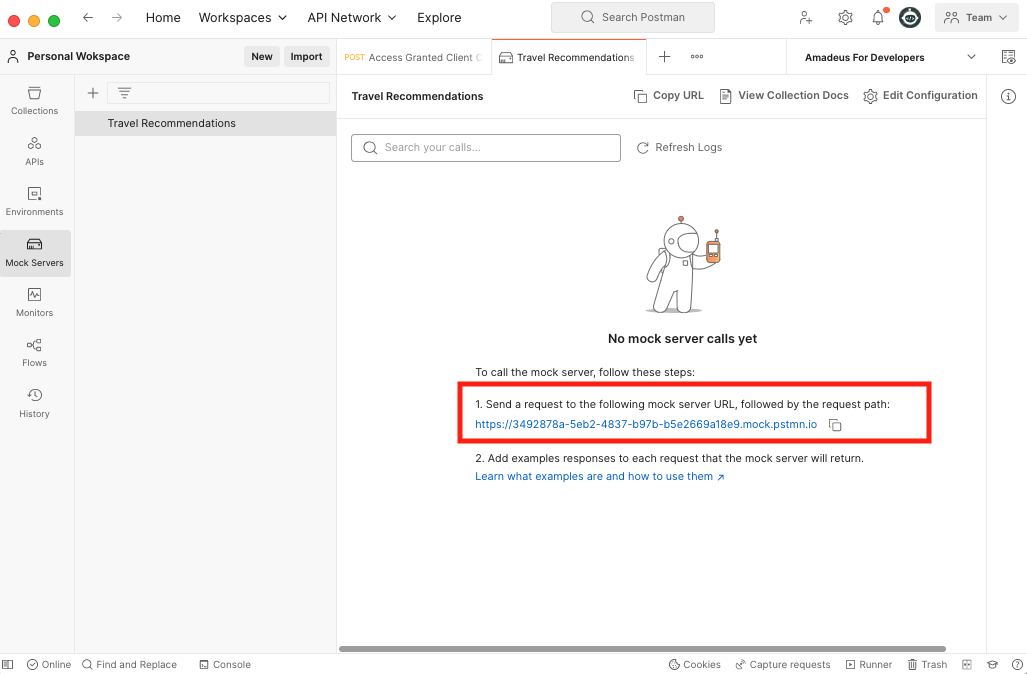Viewport: 1027px width, 674px height.
Task: Click the Travel Recommendations page heading
Action: click(x=417, y=96)
